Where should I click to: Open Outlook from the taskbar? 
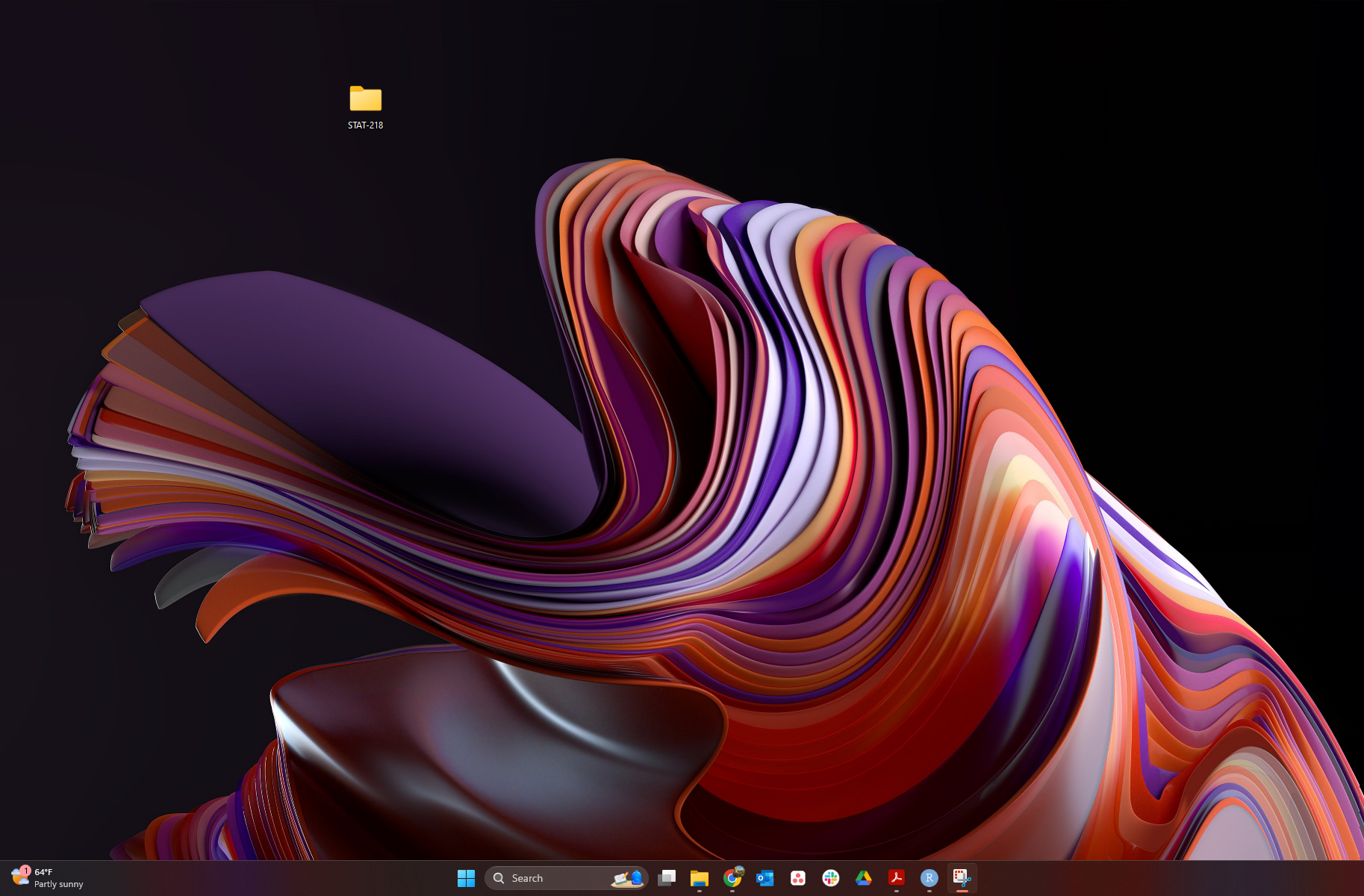click(765, 878)
